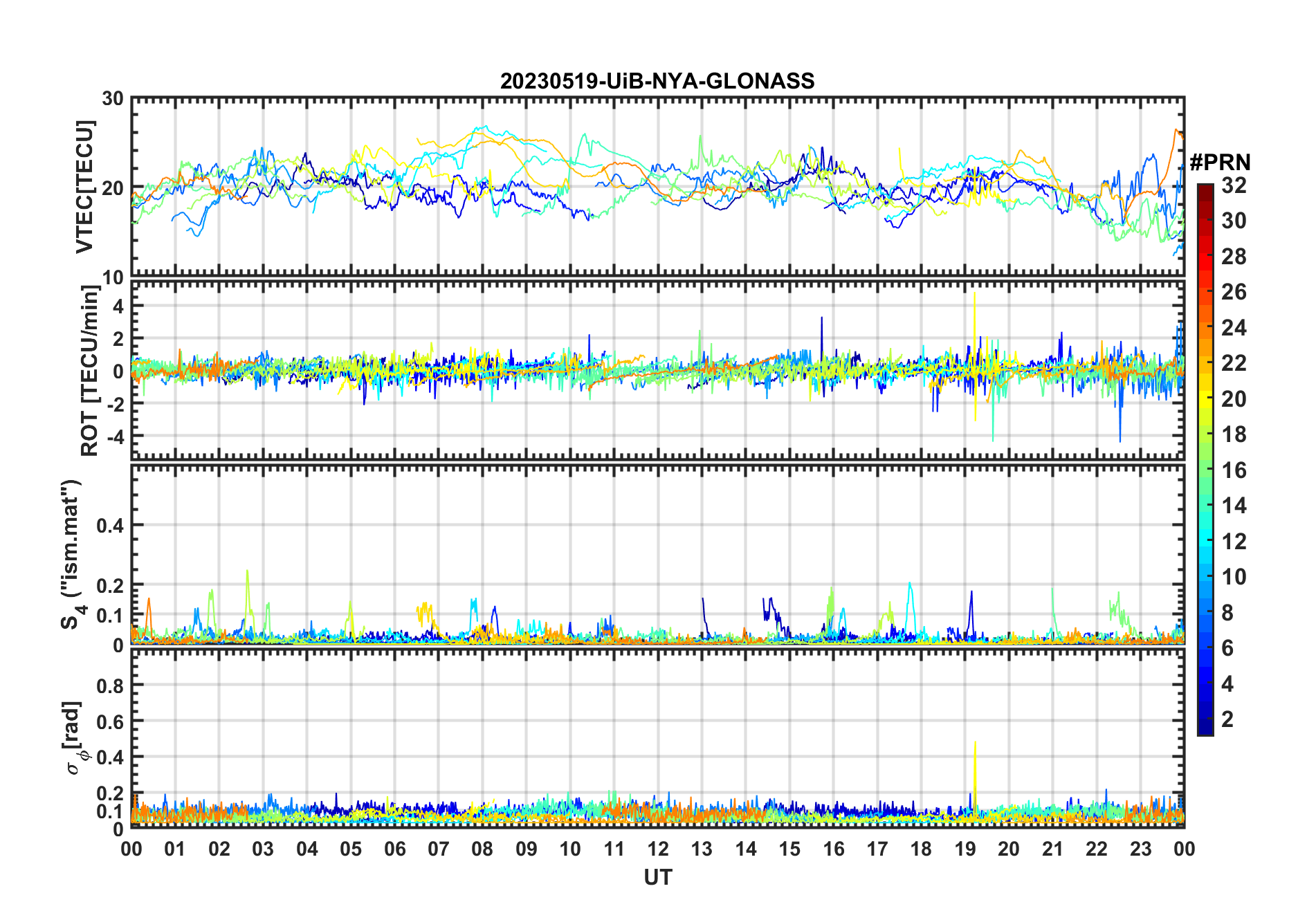The width and height of the screenshot is (1316, 920).
Task: Click the sigma phi [rad] axis label
Action: [x=76, y=737]
